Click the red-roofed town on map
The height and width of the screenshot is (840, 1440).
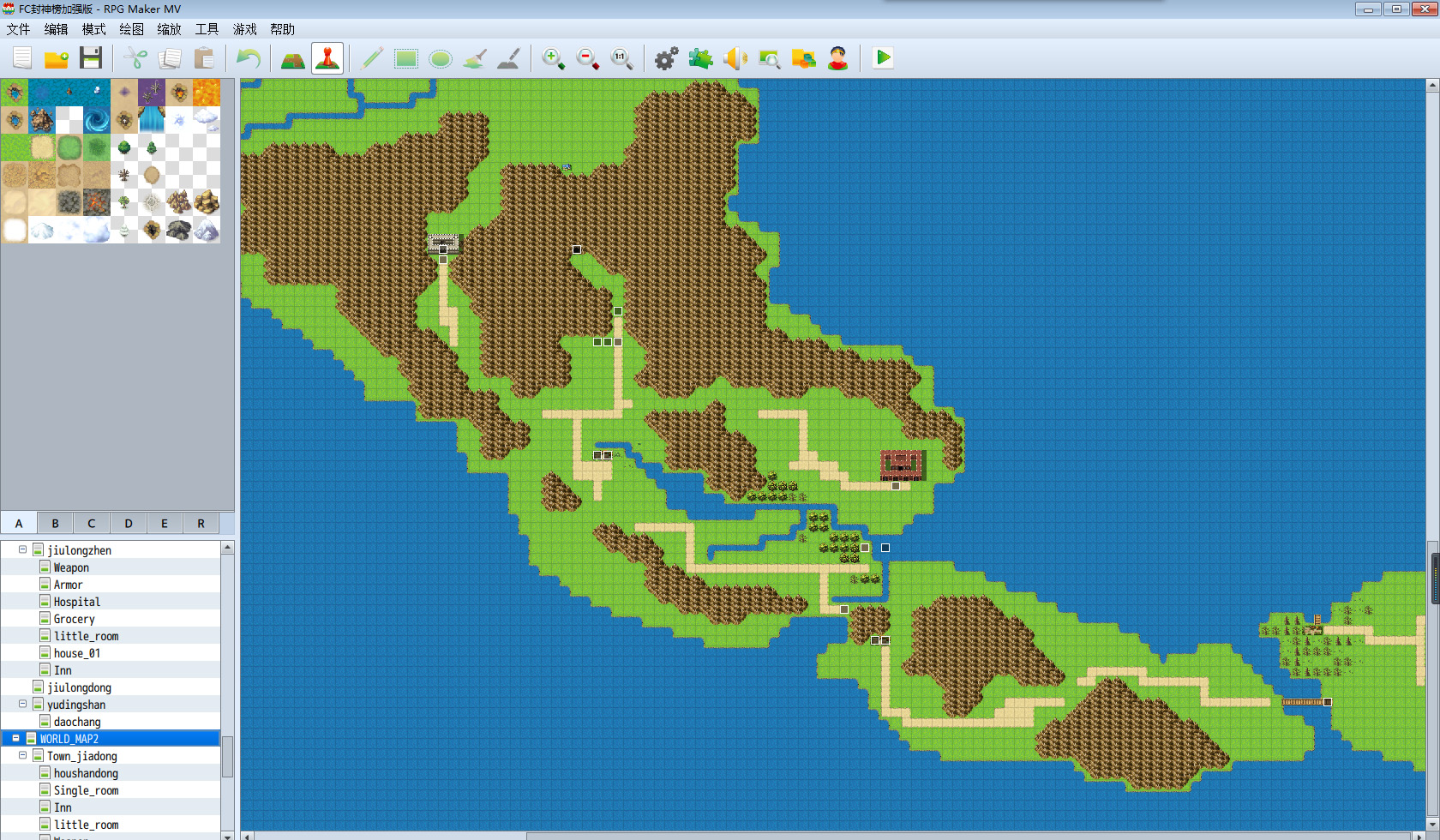pos(903,465)
